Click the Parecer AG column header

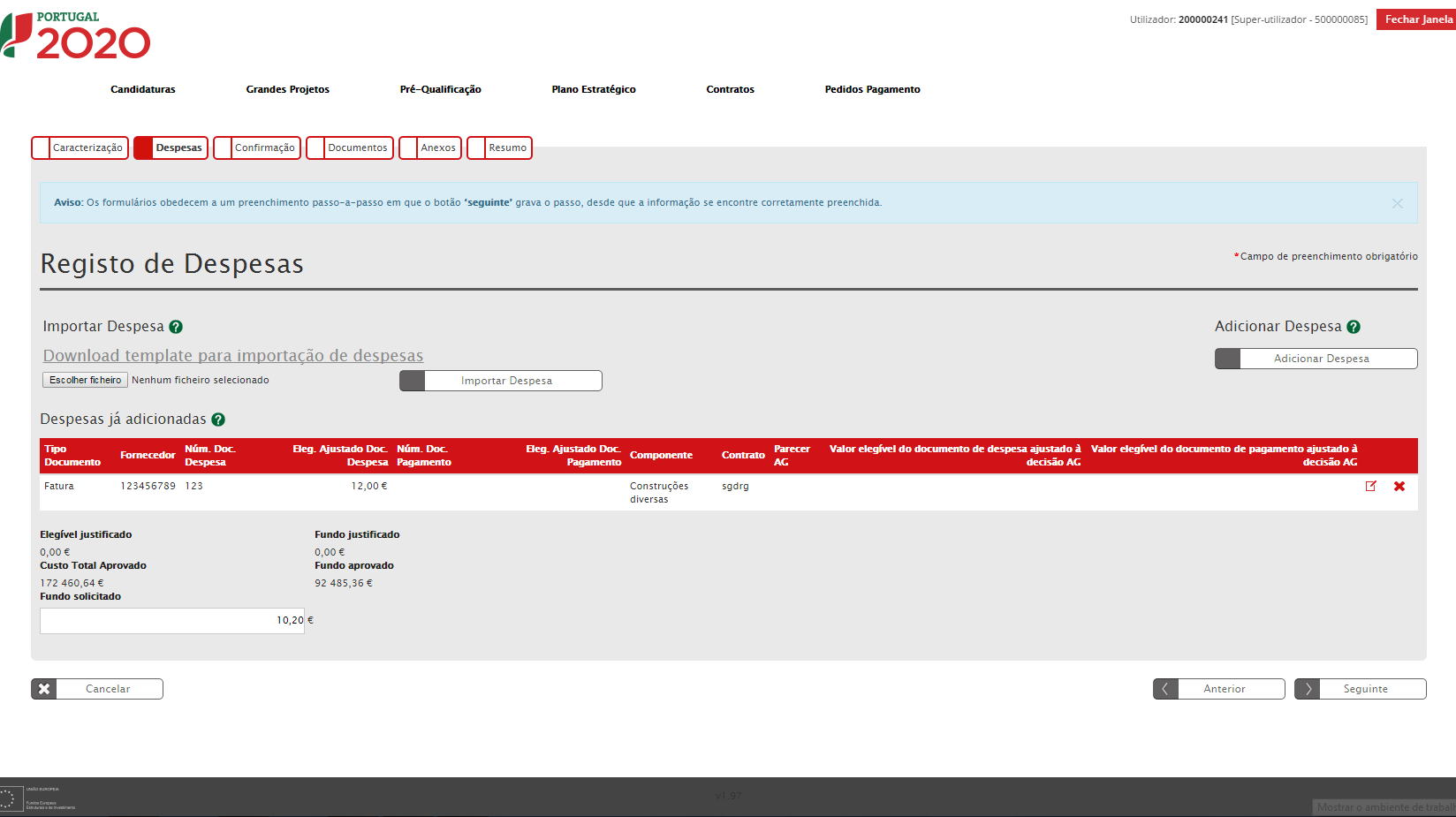point(792,456)
